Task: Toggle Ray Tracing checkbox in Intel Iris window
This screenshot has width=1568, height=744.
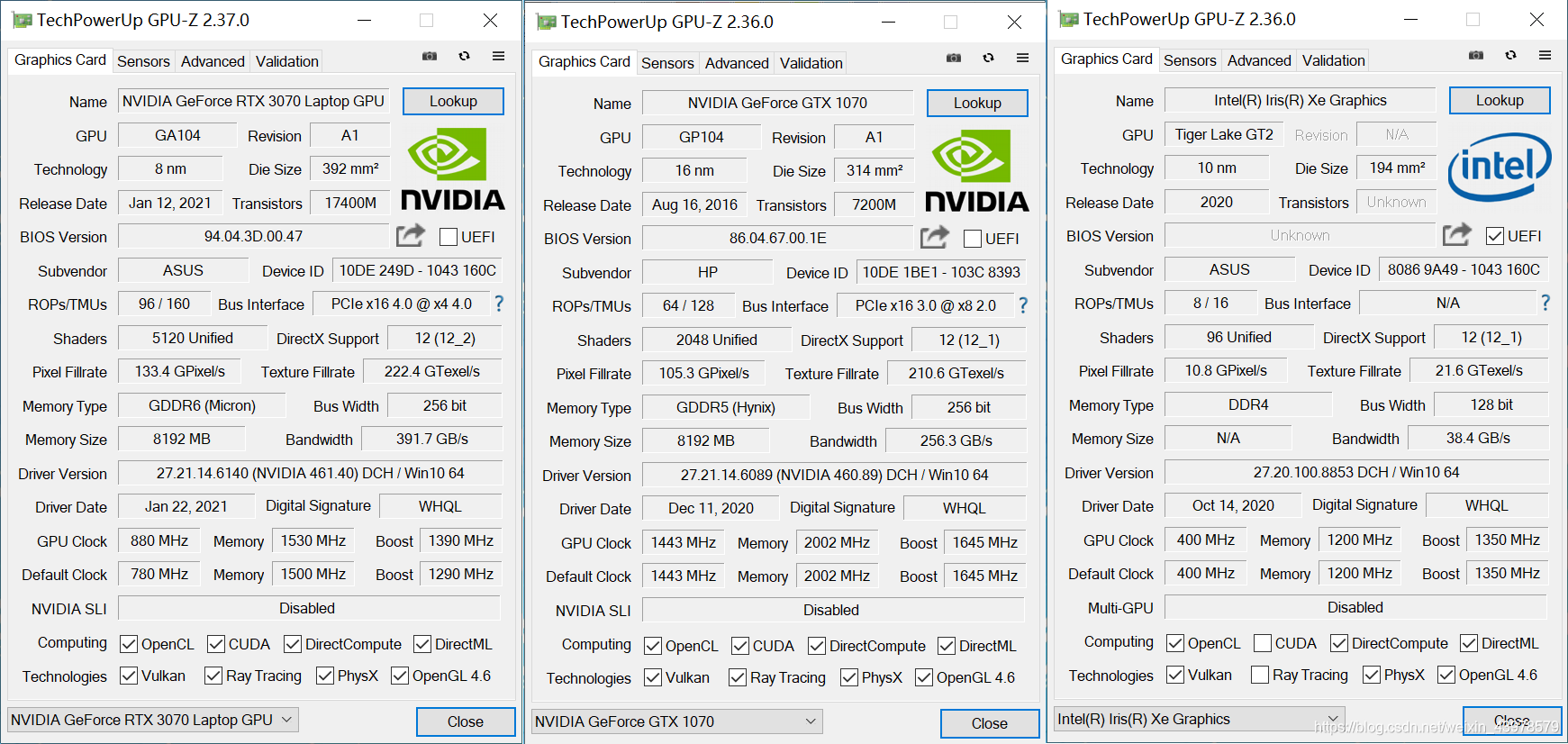Action: (x=1260, y=675)
